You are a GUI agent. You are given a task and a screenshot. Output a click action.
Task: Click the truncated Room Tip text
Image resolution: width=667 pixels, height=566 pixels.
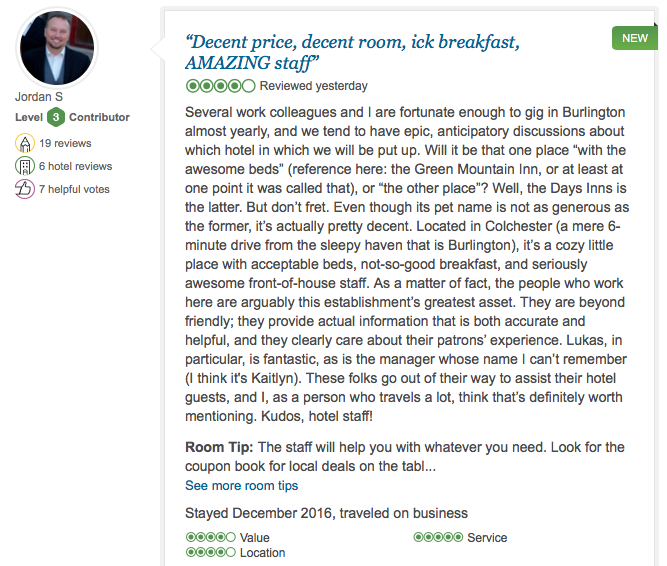point(405,457)
